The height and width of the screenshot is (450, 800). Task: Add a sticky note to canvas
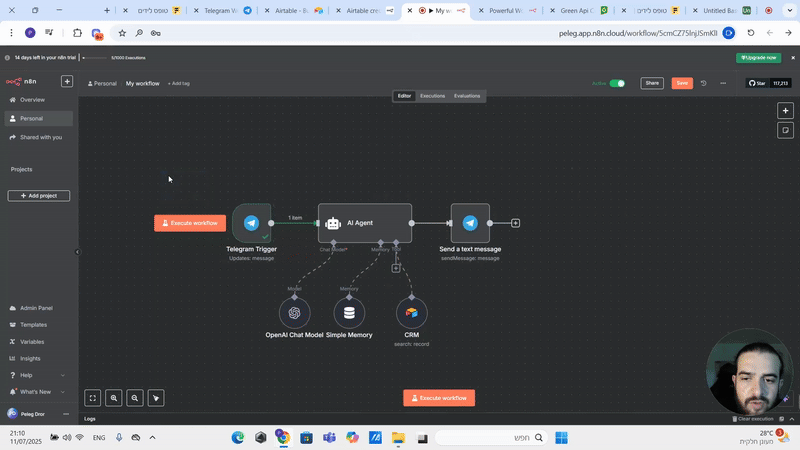click(x=786, y=130)
